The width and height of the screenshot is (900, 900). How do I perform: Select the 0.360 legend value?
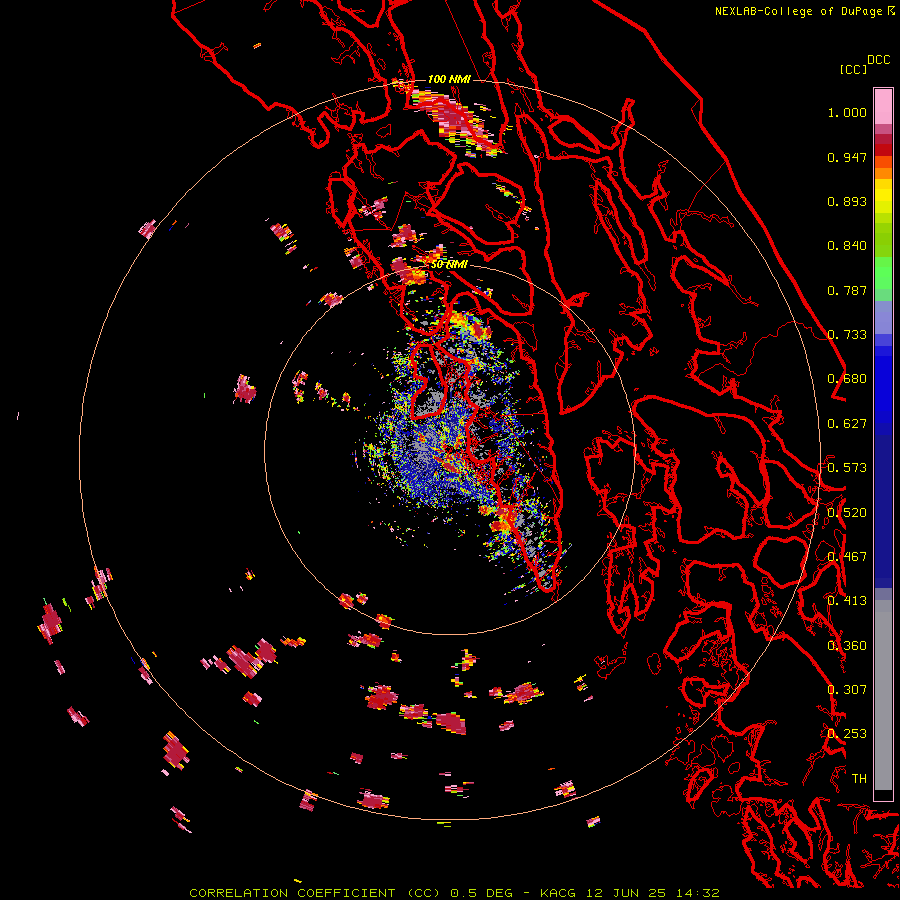click(847, 646)
